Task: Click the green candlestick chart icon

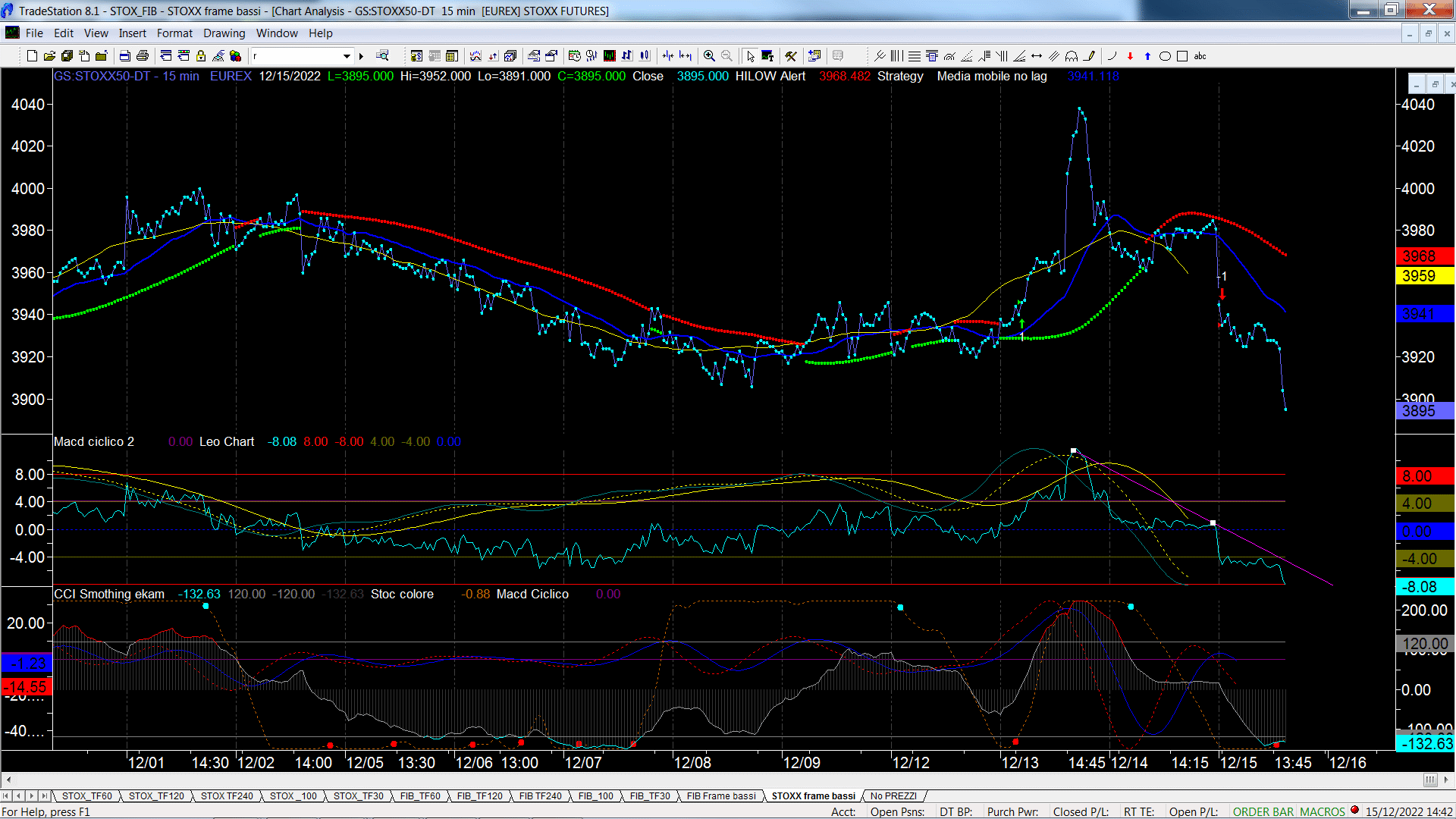Action: point(609,56)
